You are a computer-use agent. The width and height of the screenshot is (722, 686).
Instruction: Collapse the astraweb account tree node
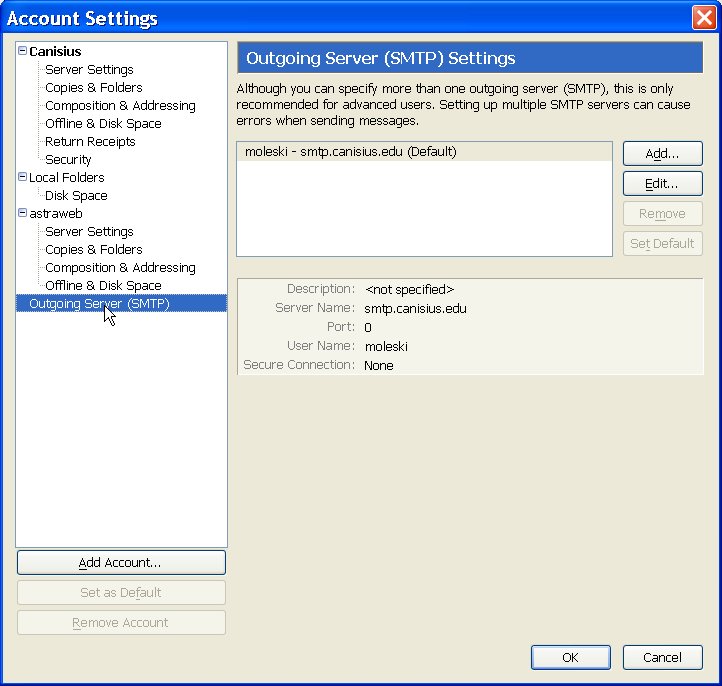22,213
